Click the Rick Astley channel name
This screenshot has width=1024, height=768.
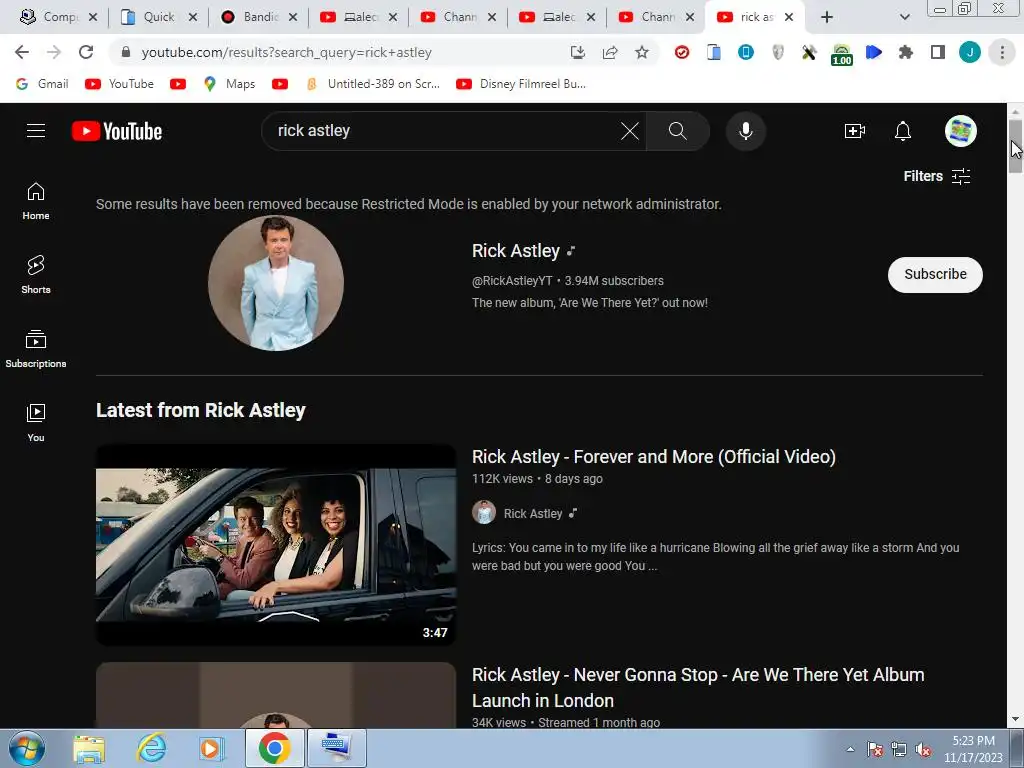click(516, 251)
